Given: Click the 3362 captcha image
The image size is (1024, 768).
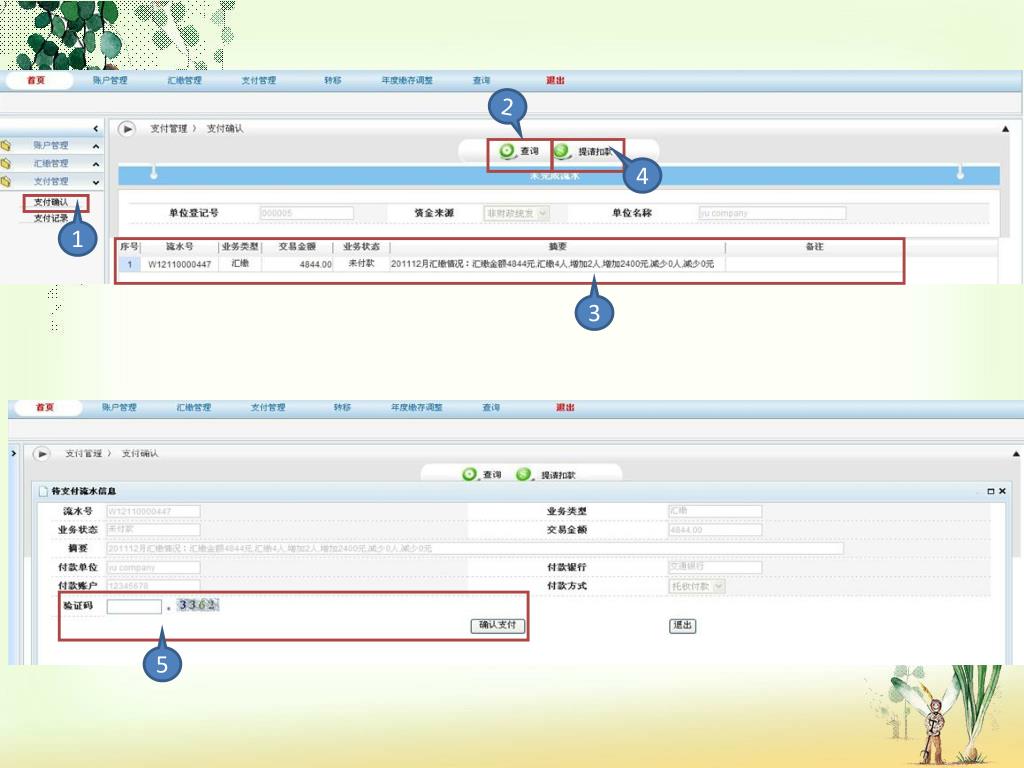Looking at the screenshot, I should point(199,605).
